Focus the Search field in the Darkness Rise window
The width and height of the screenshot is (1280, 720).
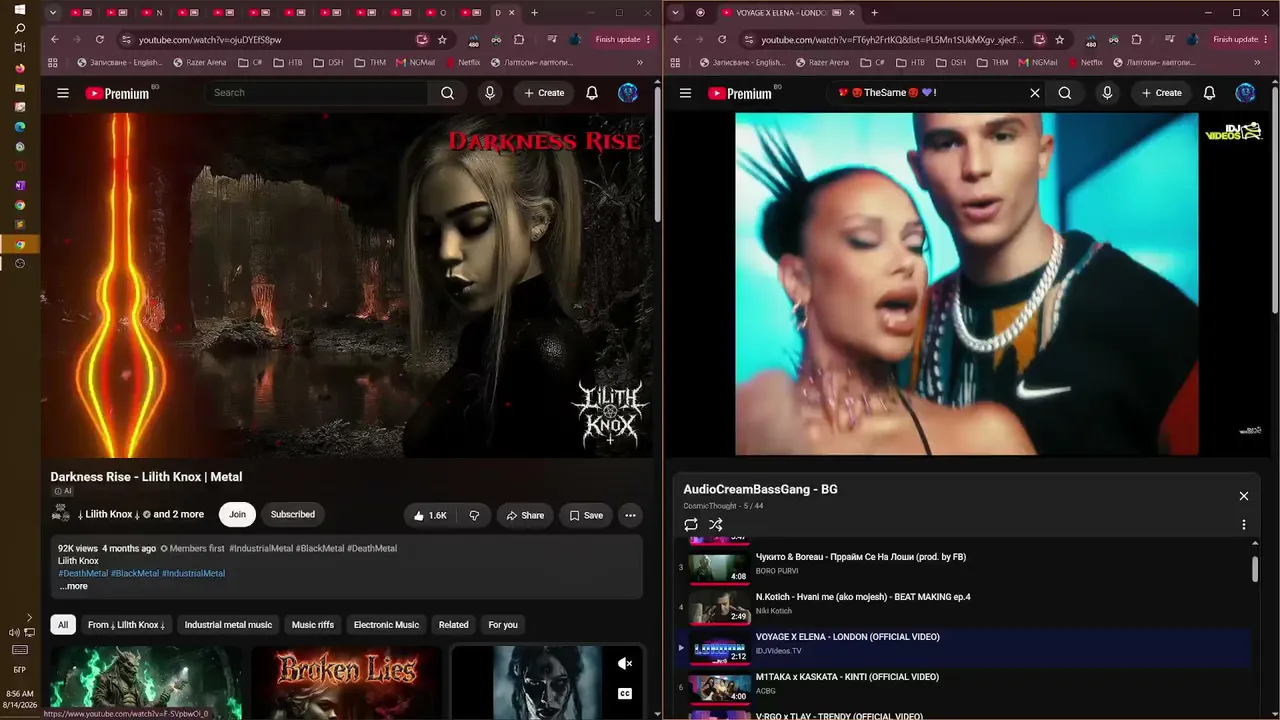pos(317,93)
